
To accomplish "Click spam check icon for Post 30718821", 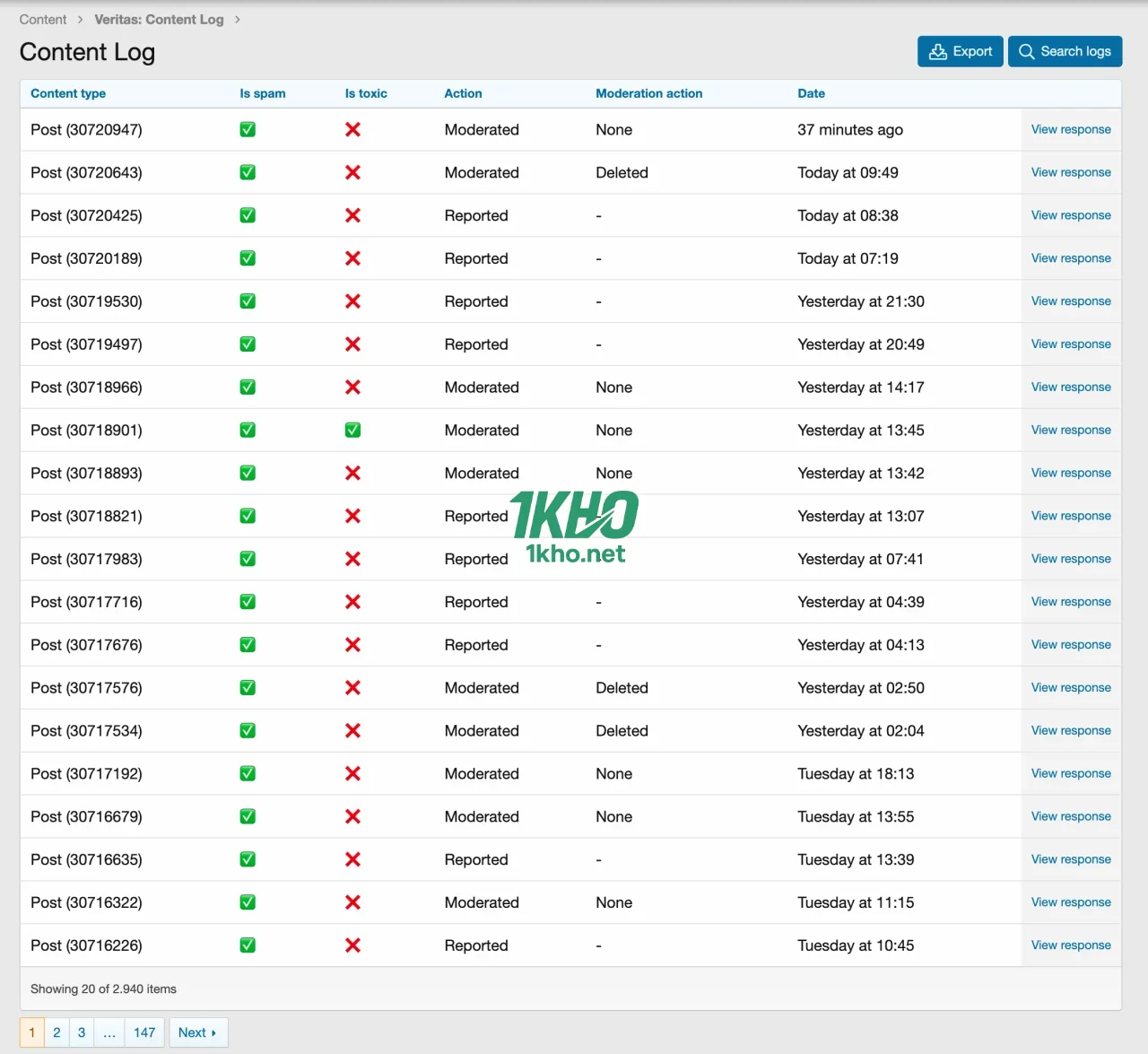I will point(248,517).
